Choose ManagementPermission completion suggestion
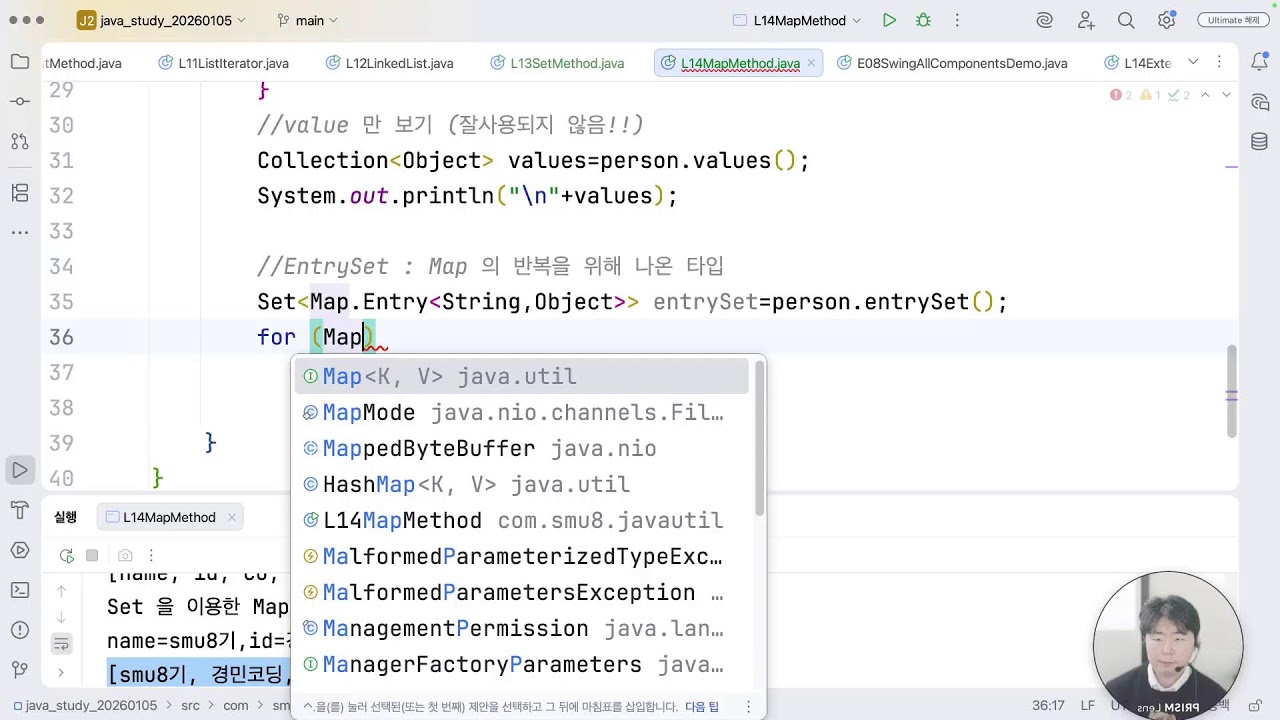The width and height of the screenshot is (1280, 720). click(x=521, y=628)
